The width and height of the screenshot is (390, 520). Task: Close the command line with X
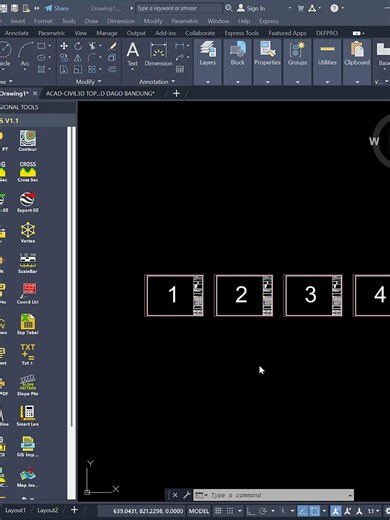[175, 495]
